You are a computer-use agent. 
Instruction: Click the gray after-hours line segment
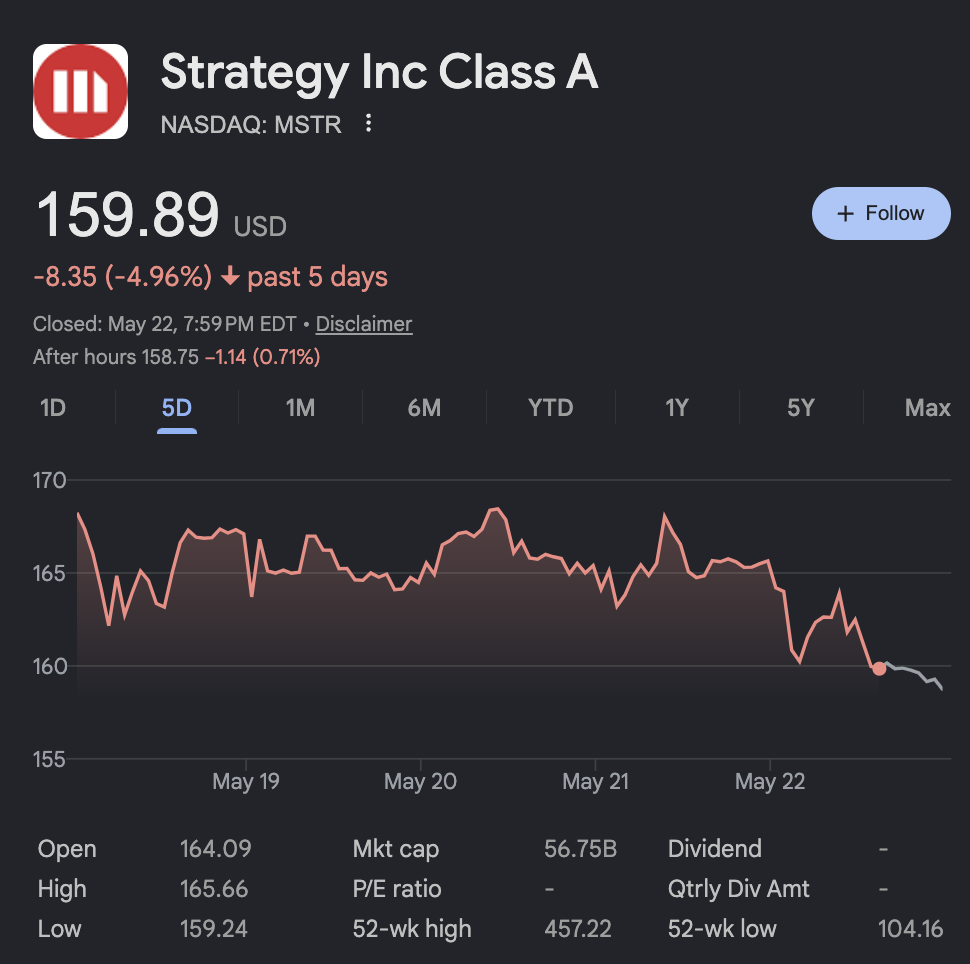[914, 674]
